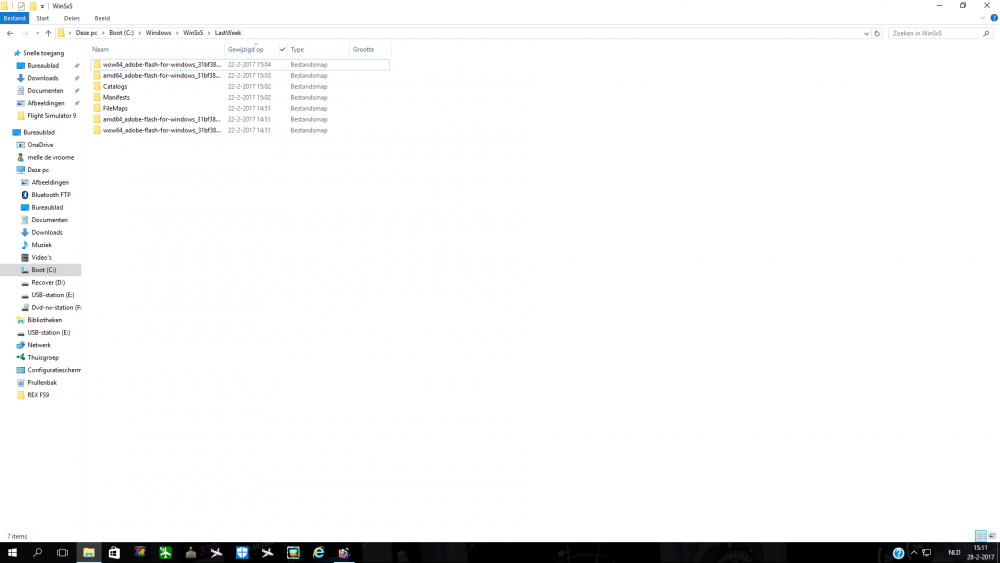Screen dimensions: 1000x563
Task: Select Deze pc in navigation tree
Action: [x=38, y=170]
